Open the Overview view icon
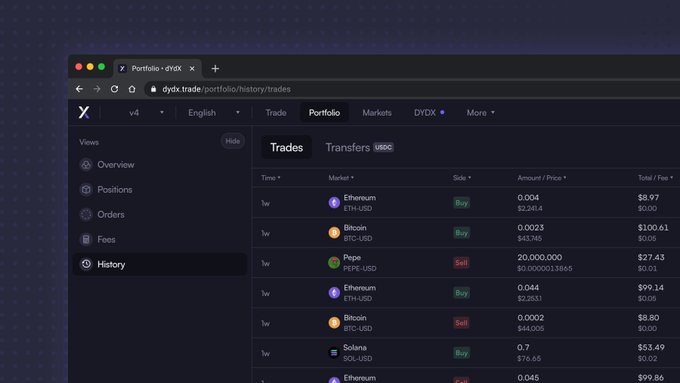 click(86, 165)
